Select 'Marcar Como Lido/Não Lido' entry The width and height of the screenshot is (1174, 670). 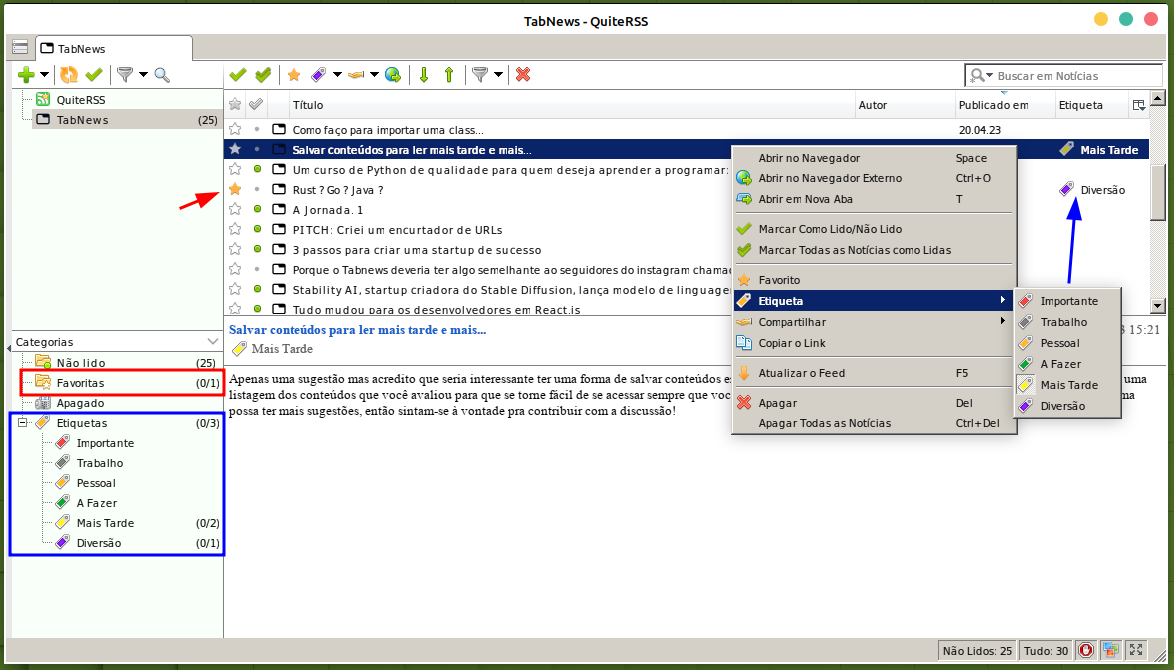tap(874, 229)
